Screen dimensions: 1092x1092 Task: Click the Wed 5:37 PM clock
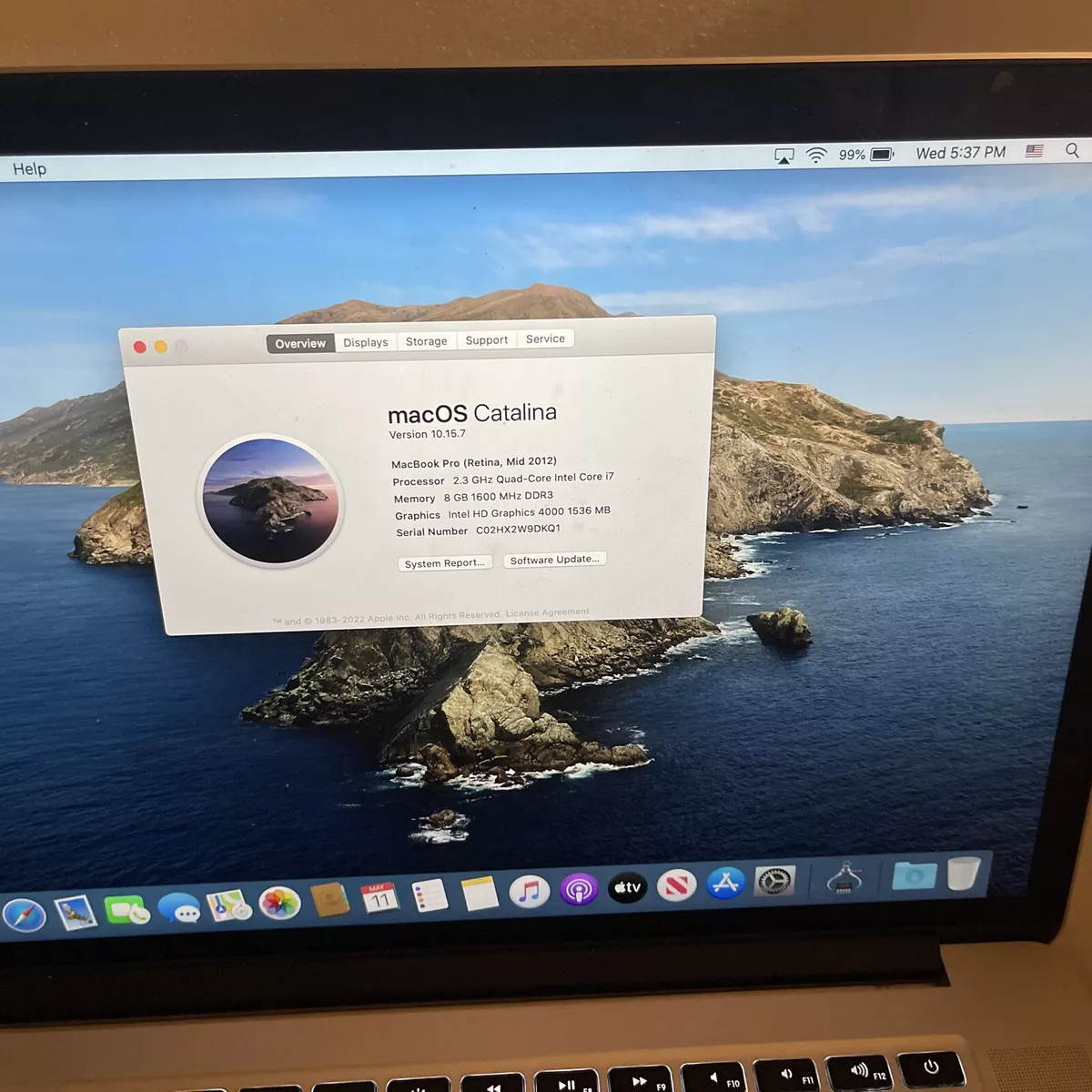(961, 152)
